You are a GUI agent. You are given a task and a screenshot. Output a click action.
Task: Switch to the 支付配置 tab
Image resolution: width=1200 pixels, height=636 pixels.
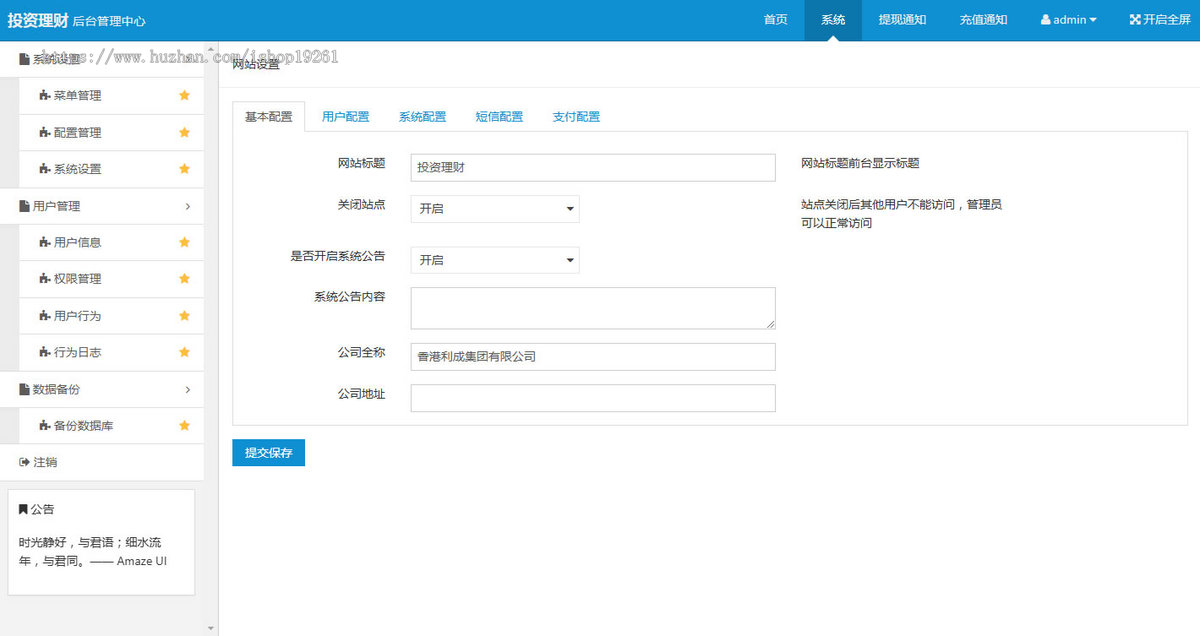577,116
